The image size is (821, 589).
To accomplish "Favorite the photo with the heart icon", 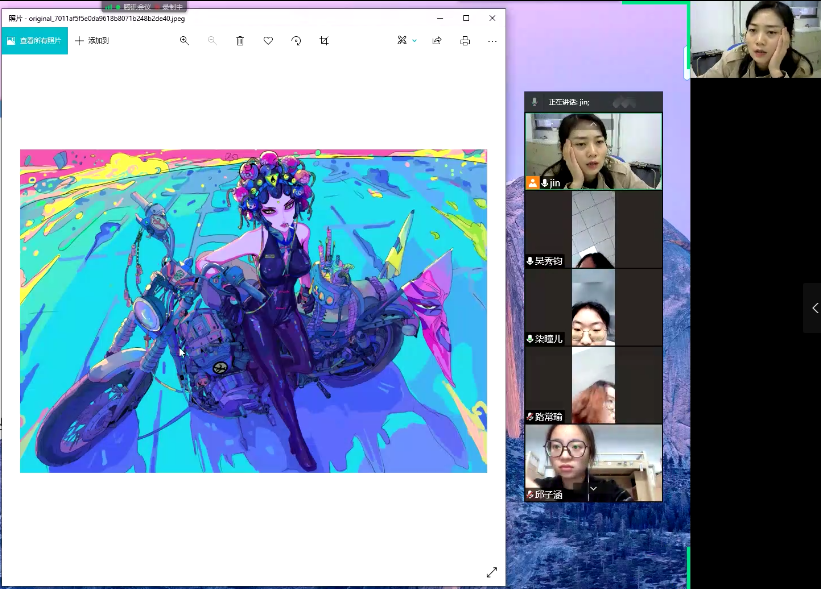I will [268, 40].
